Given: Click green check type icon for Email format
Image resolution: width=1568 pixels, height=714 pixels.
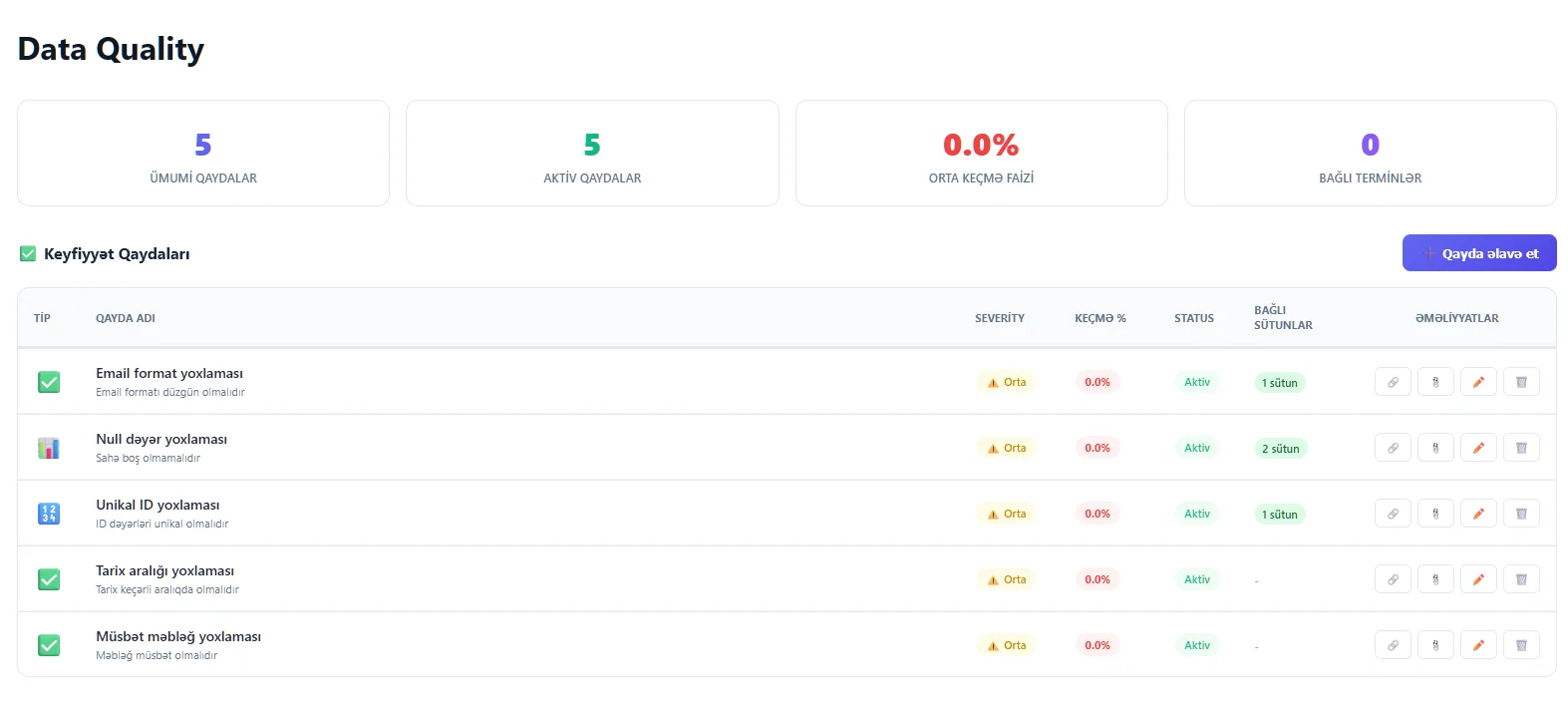Looking at the screenshot, I should 49,382.
